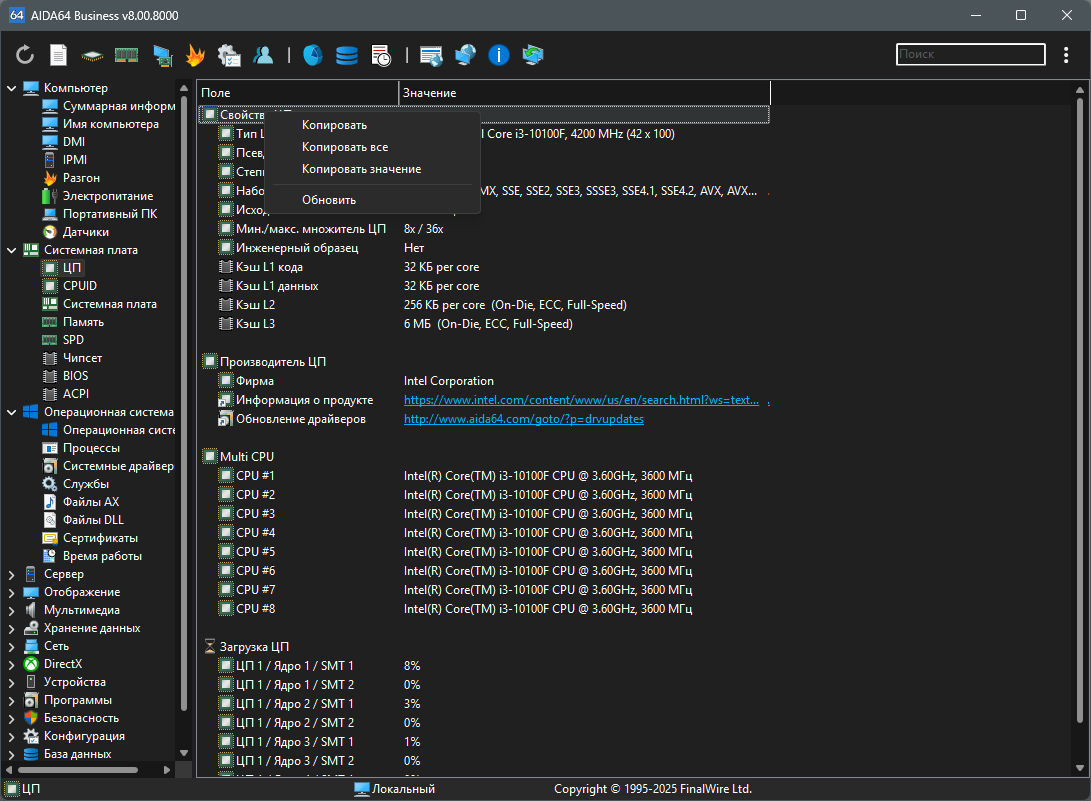
Task: Select ACPI in the sidebar
Action: 76,394
